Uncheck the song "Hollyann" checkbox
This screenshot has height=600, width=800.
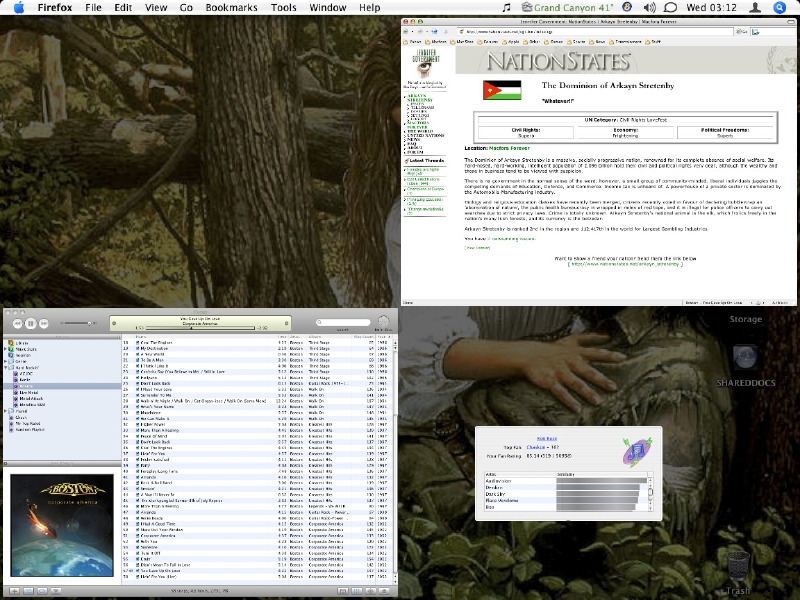pyautogui.click(x=138, y=378)
